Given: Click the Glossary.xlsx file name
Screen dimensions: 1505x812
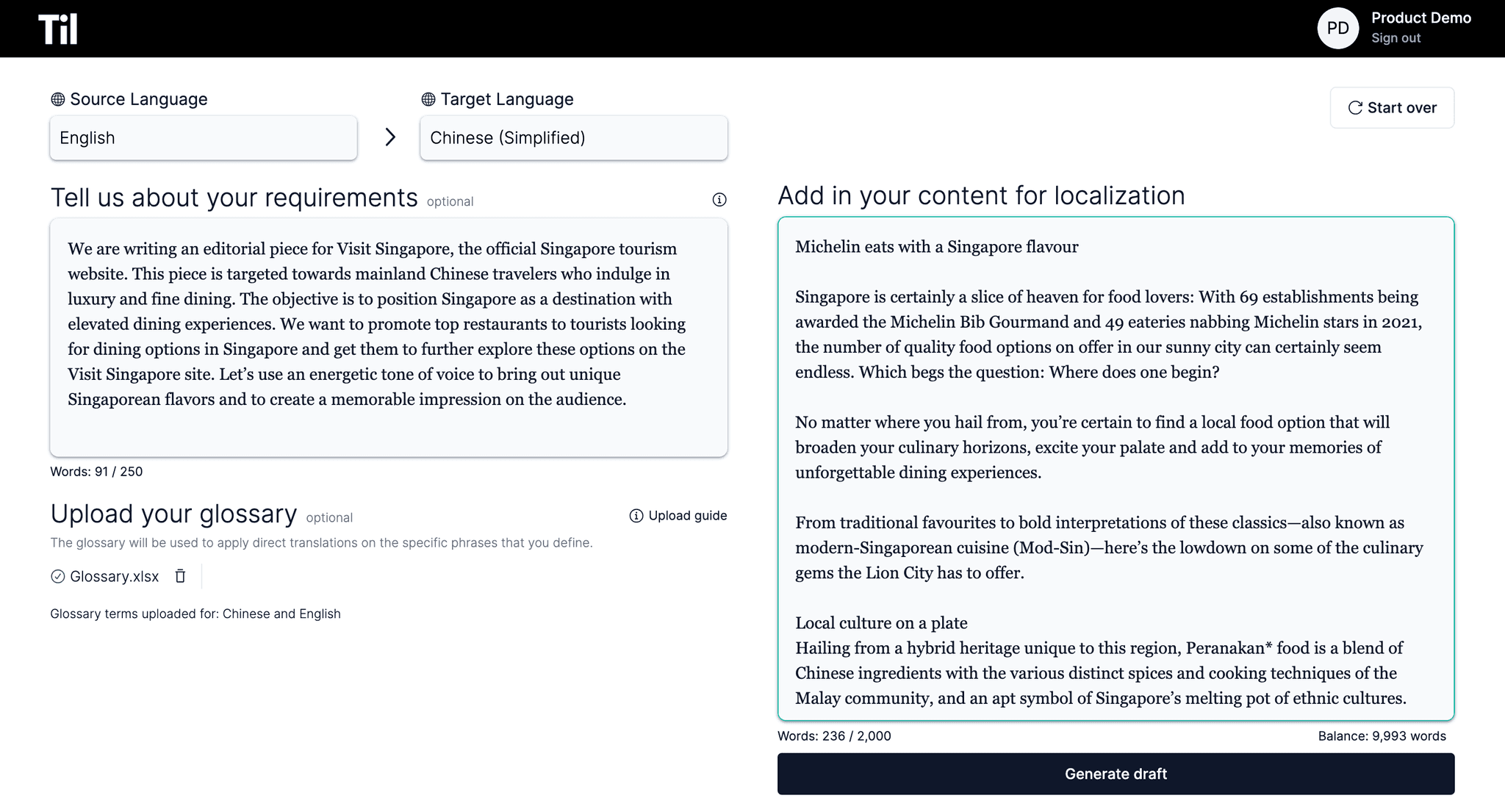Looking at the screenshot, I should (x=115, y=576).
